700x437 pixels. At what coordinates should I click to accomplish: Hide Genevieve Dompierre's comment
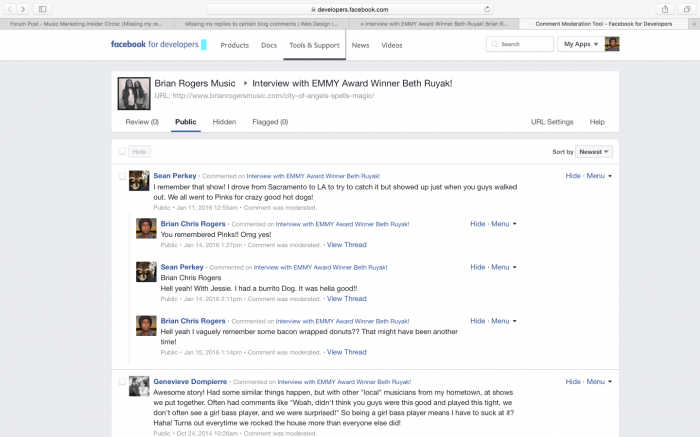(573, 382)
